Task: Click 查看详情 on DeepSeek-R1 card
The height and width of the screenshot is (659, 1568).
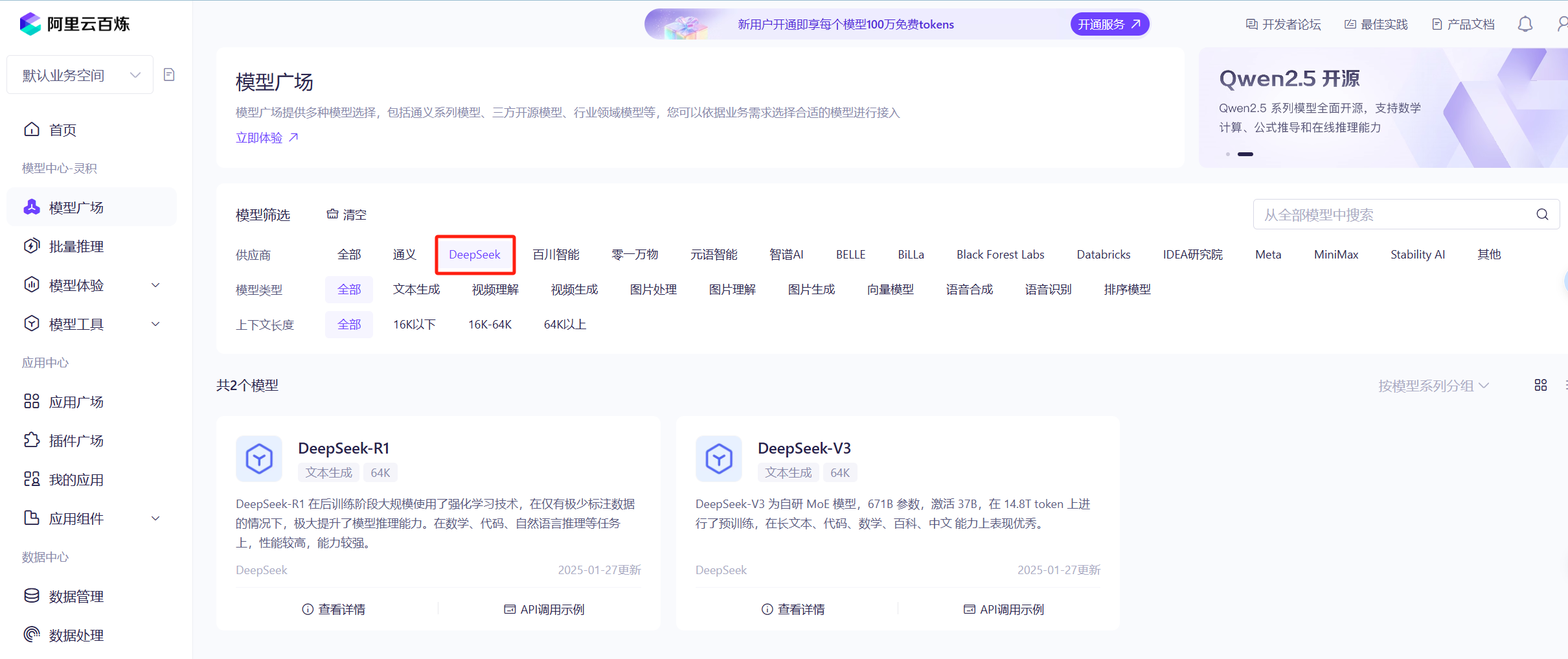Action: click(334, 609)
